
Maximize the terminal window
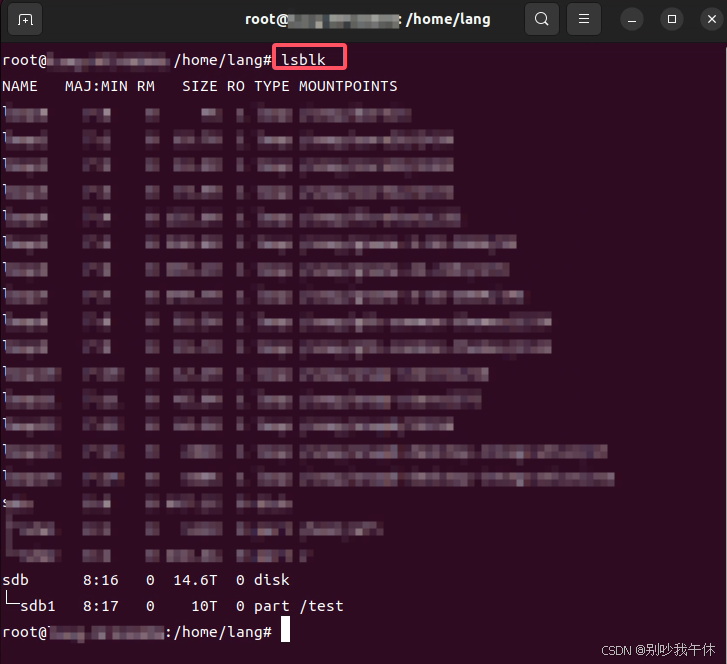(671, 19)
